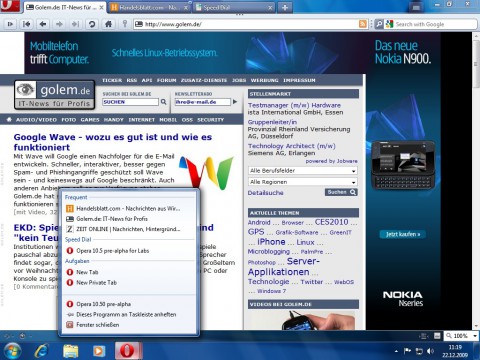Viewport: 480px width, 360px height.
Task: Open the AUDIO/VIDEO category
Action: (36, 120)
